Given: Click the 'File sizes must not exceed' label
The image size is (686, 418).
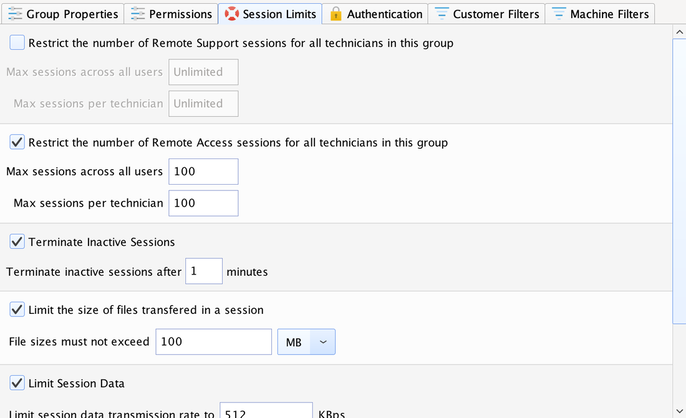Looking at the screenshot, I should pyautogui.click(x=79, y=341).
